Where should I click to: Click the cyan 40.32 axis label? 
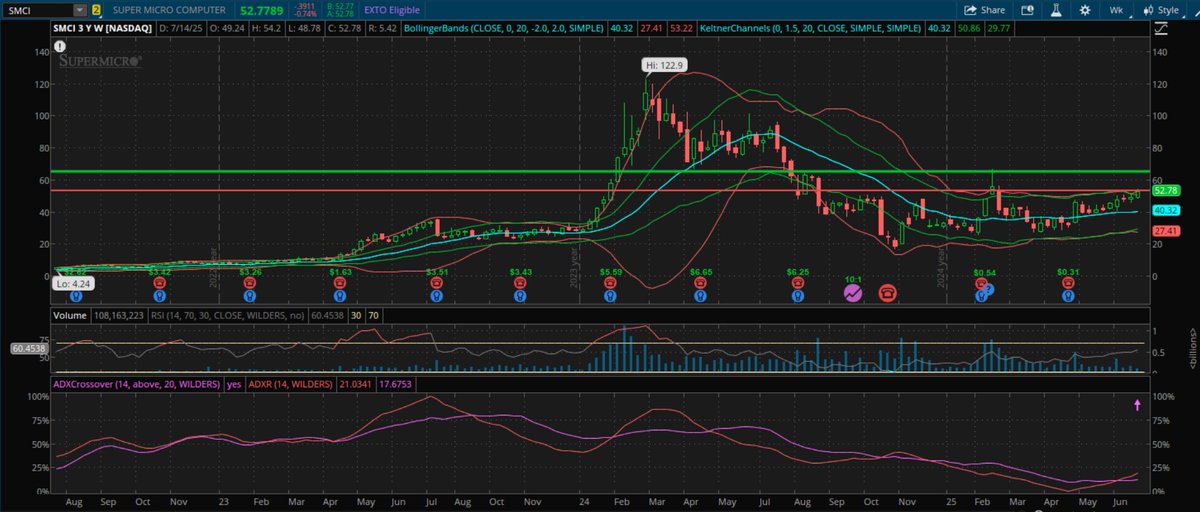(x=1167, y=211)
